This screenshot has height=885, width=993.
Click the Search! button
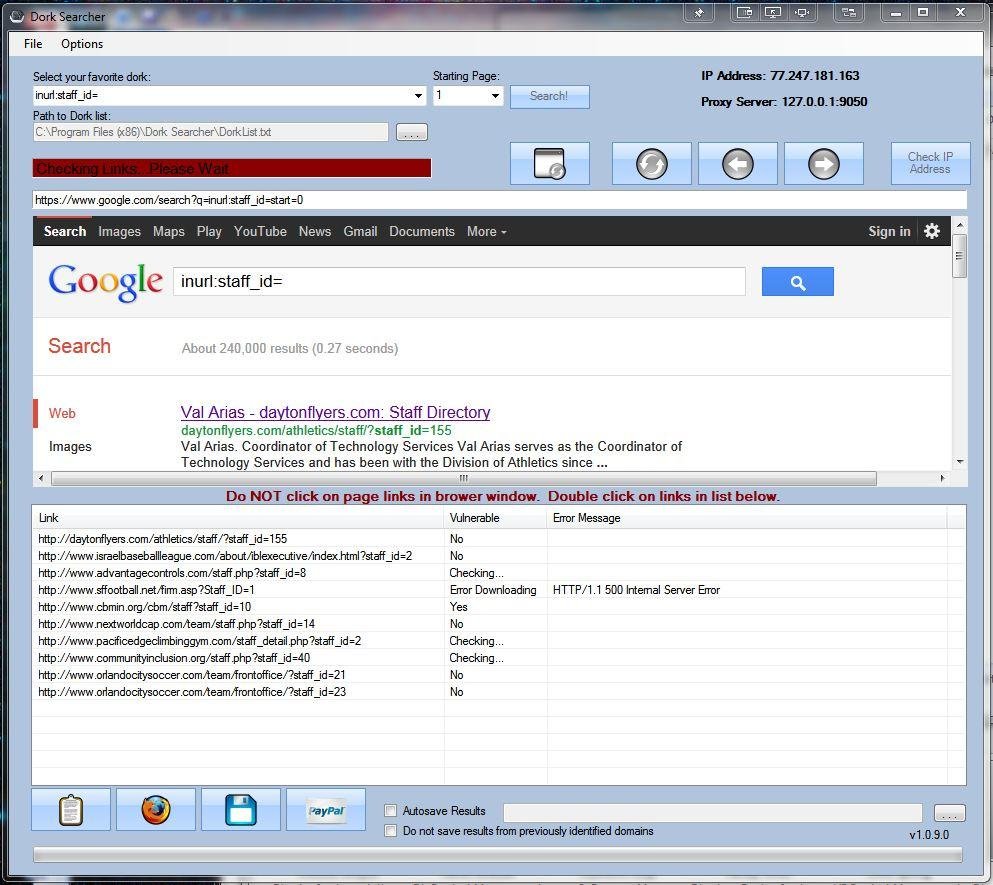point(549,96)
